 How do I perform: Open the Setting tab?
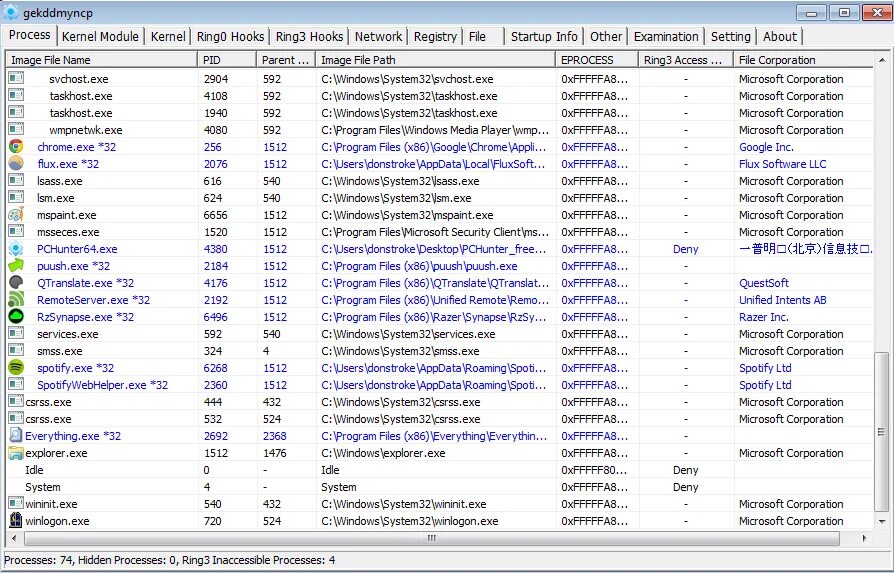coord(730,36)
